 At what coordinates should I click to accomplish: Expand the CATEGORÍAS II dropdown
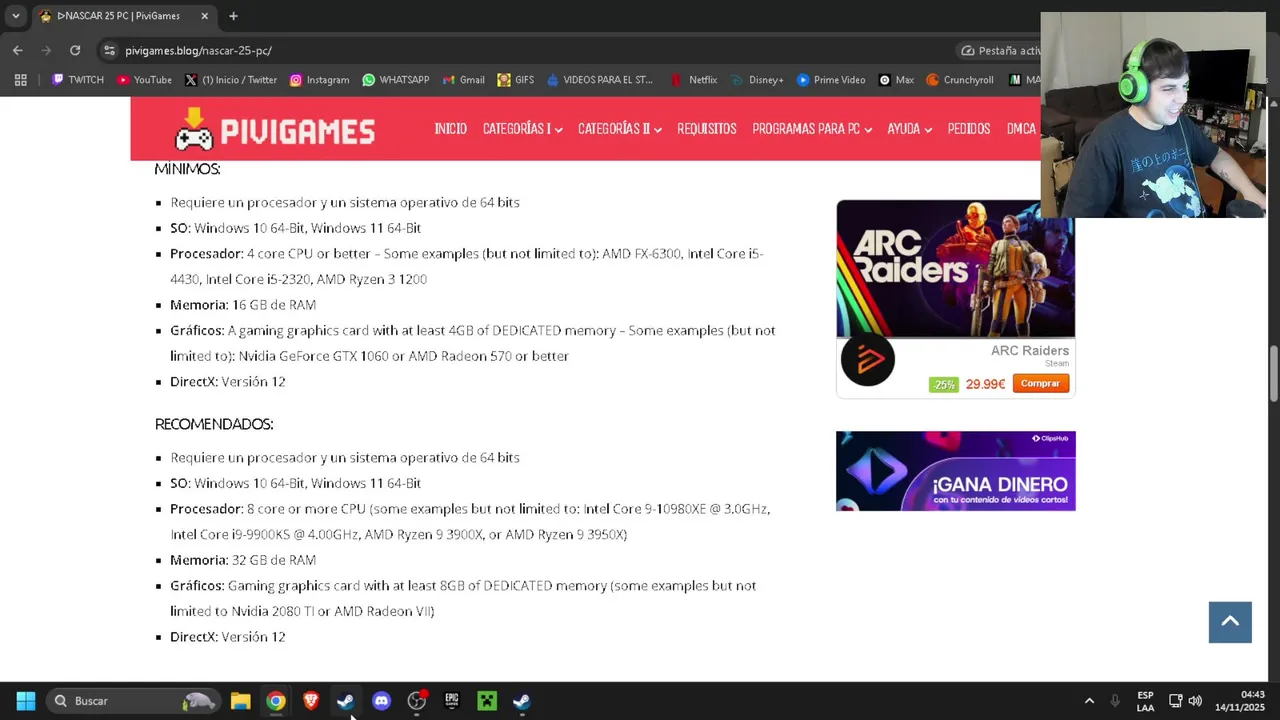619,129
